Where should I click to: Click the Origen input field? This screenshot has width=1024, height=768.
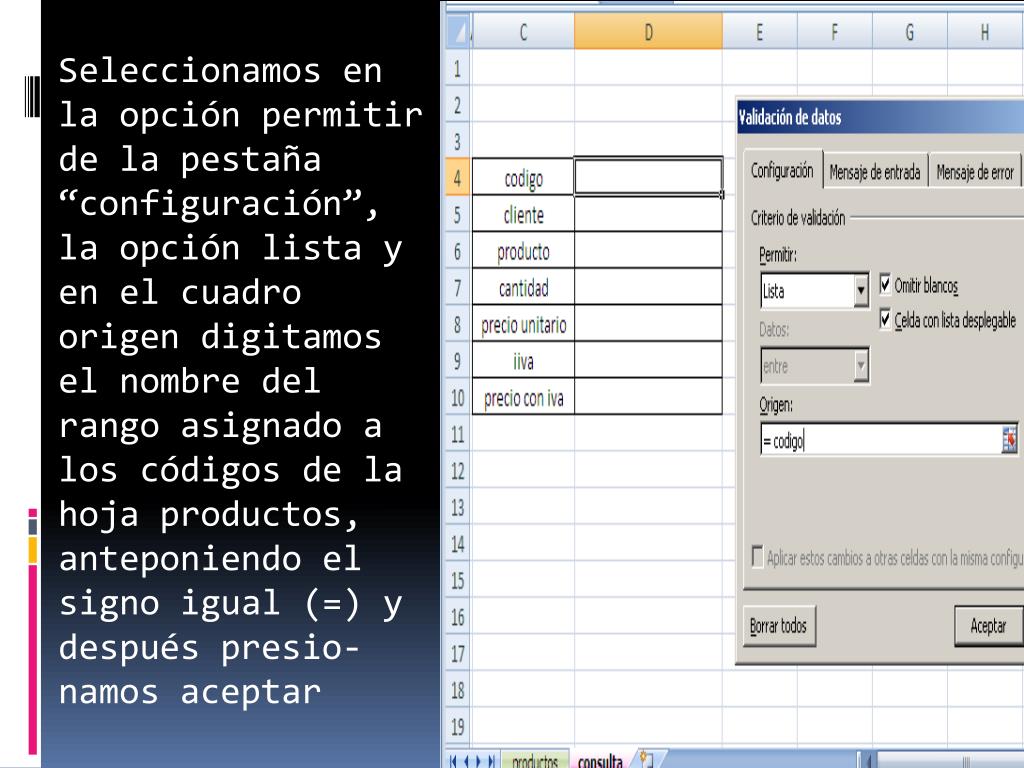[x=880, y=440]
